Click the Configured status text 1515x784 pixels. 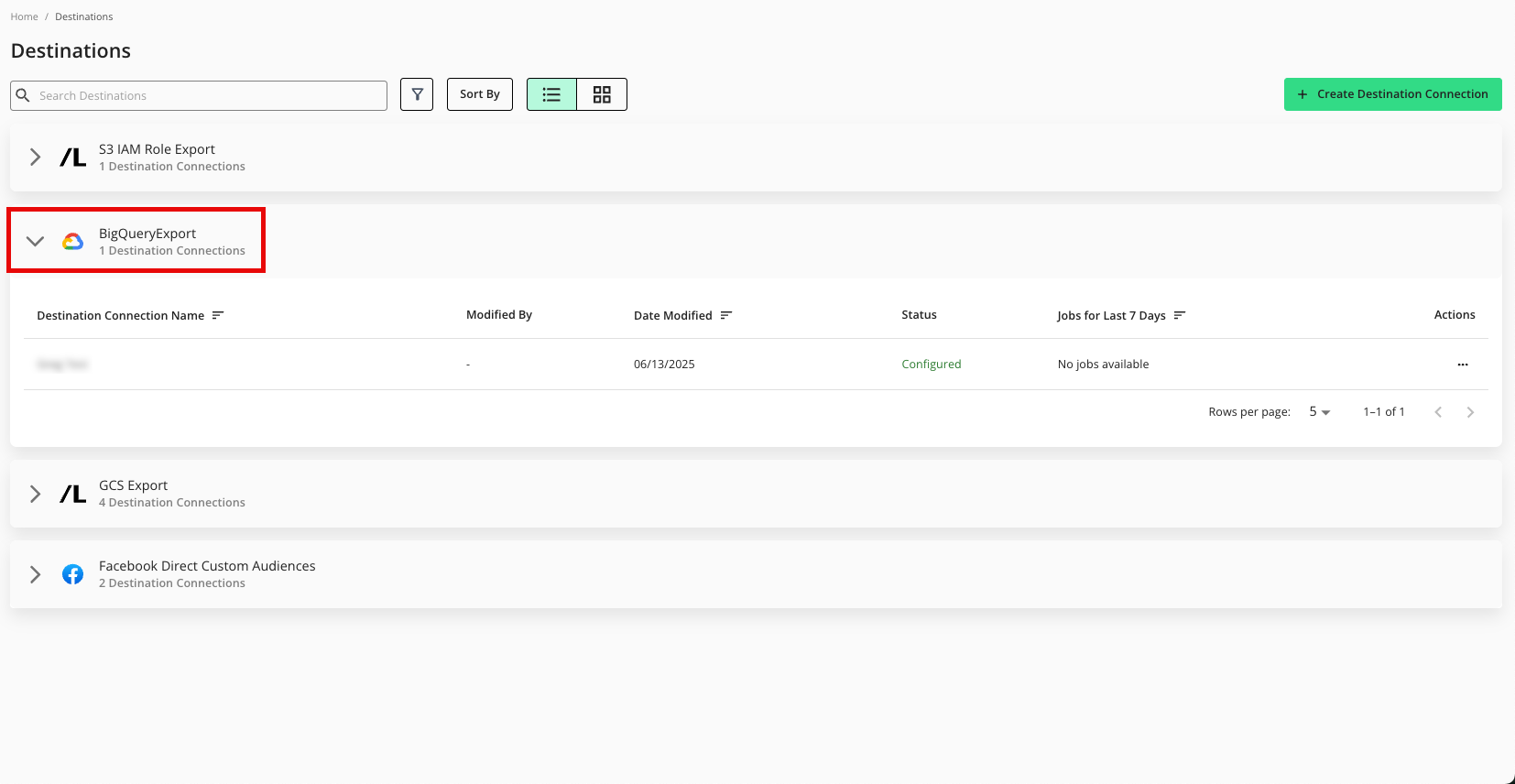click(x=931, y=365)
